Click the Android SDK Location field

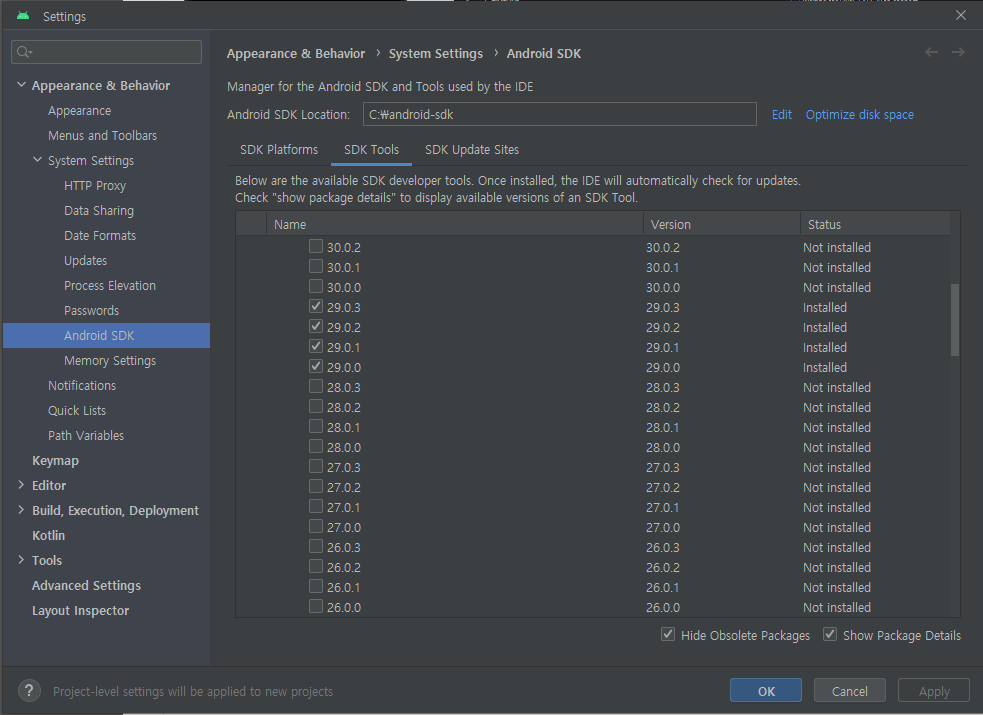tap(559, 114)
